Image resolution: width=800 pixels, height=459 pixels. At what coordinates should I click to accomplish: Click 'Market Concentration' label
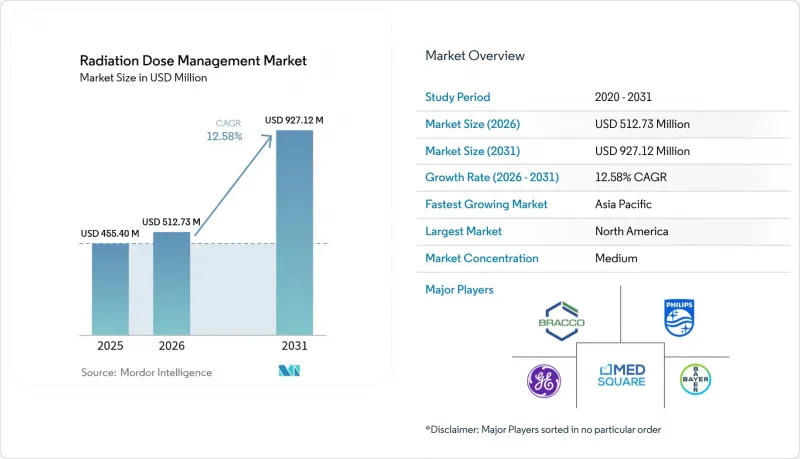coord(482,258)
